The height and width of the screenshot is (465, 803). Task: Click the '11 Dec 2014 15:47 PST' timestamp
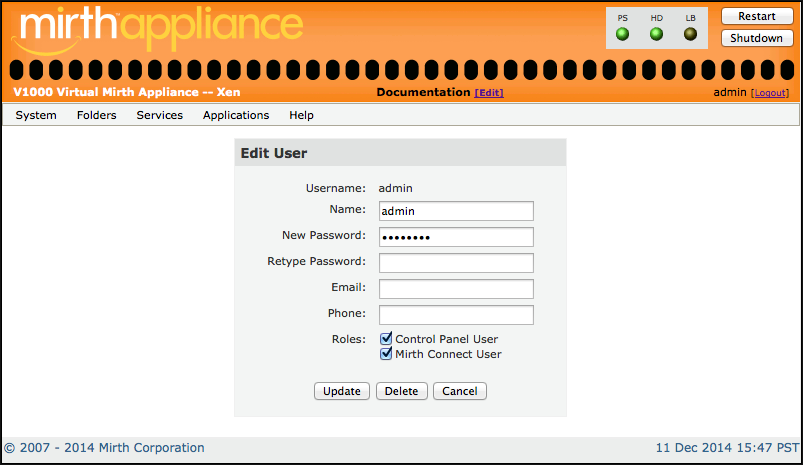pos(727,448)
